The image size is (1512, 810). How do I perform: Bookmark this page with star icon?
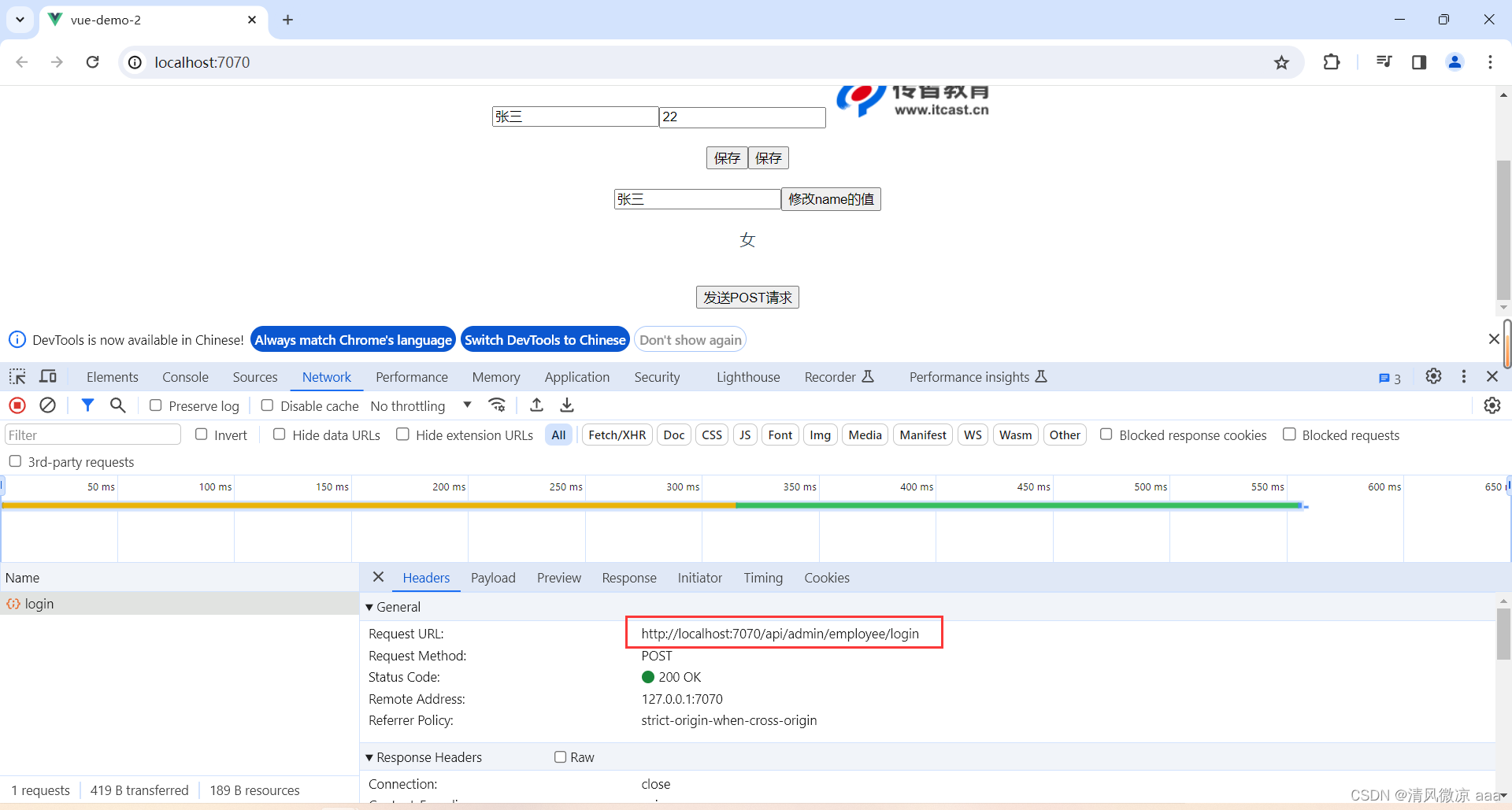pyautogui.click(x=1282, y=62)
